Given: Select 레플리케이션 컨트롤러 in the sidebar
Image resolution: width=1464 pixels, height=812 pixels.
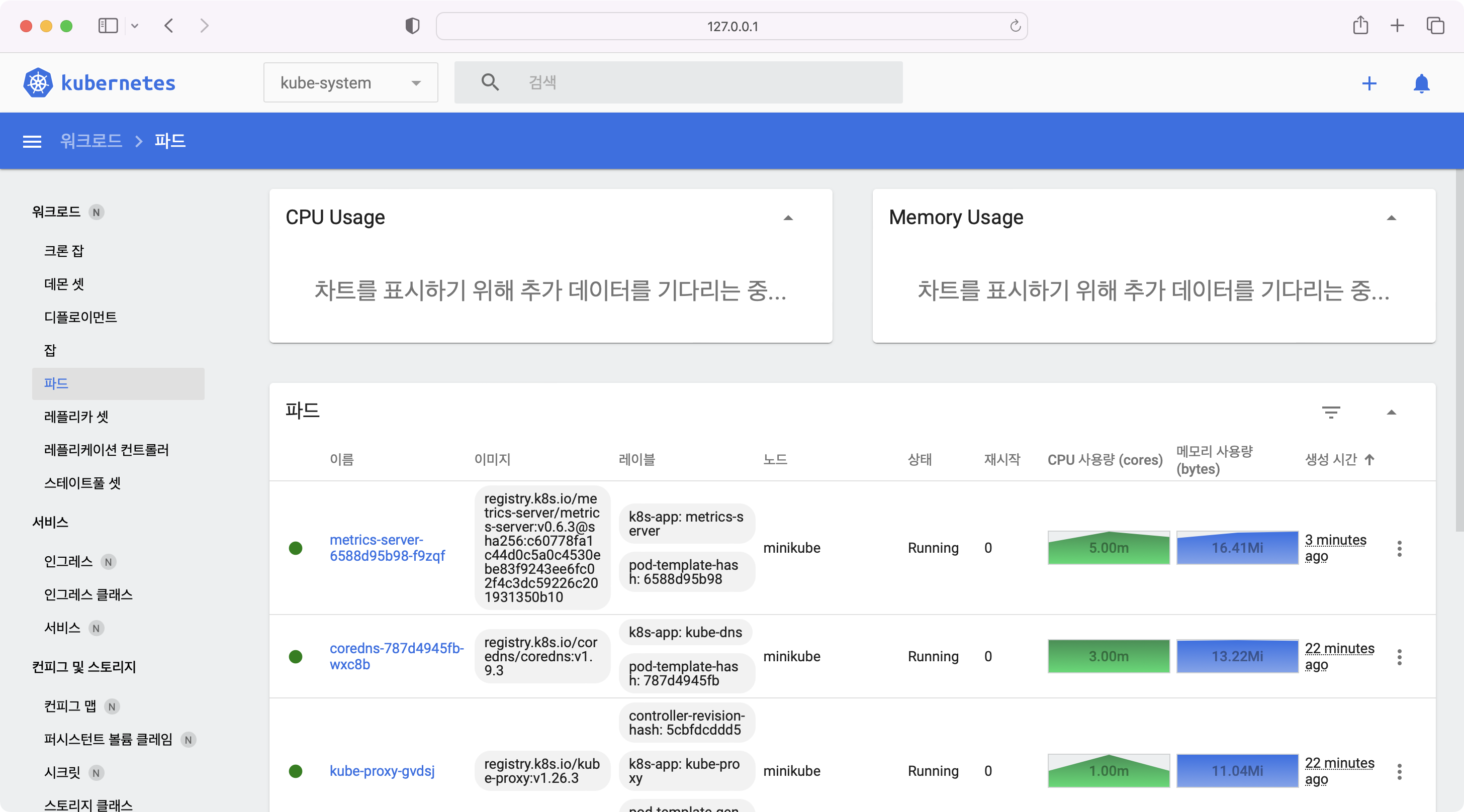Looking at the screenshot, I should [106, 450].
